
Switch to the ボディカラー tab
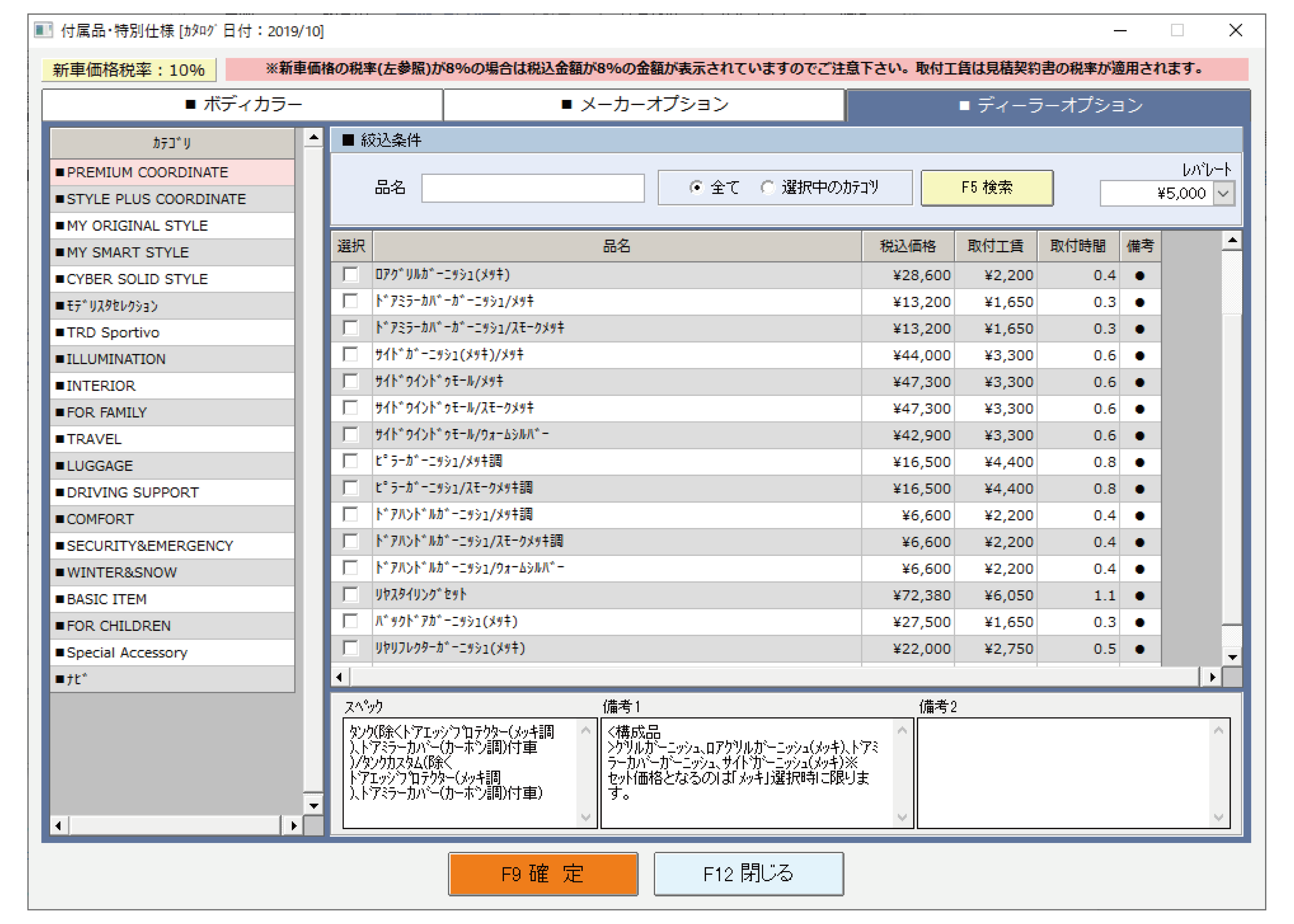click(243, 105)
